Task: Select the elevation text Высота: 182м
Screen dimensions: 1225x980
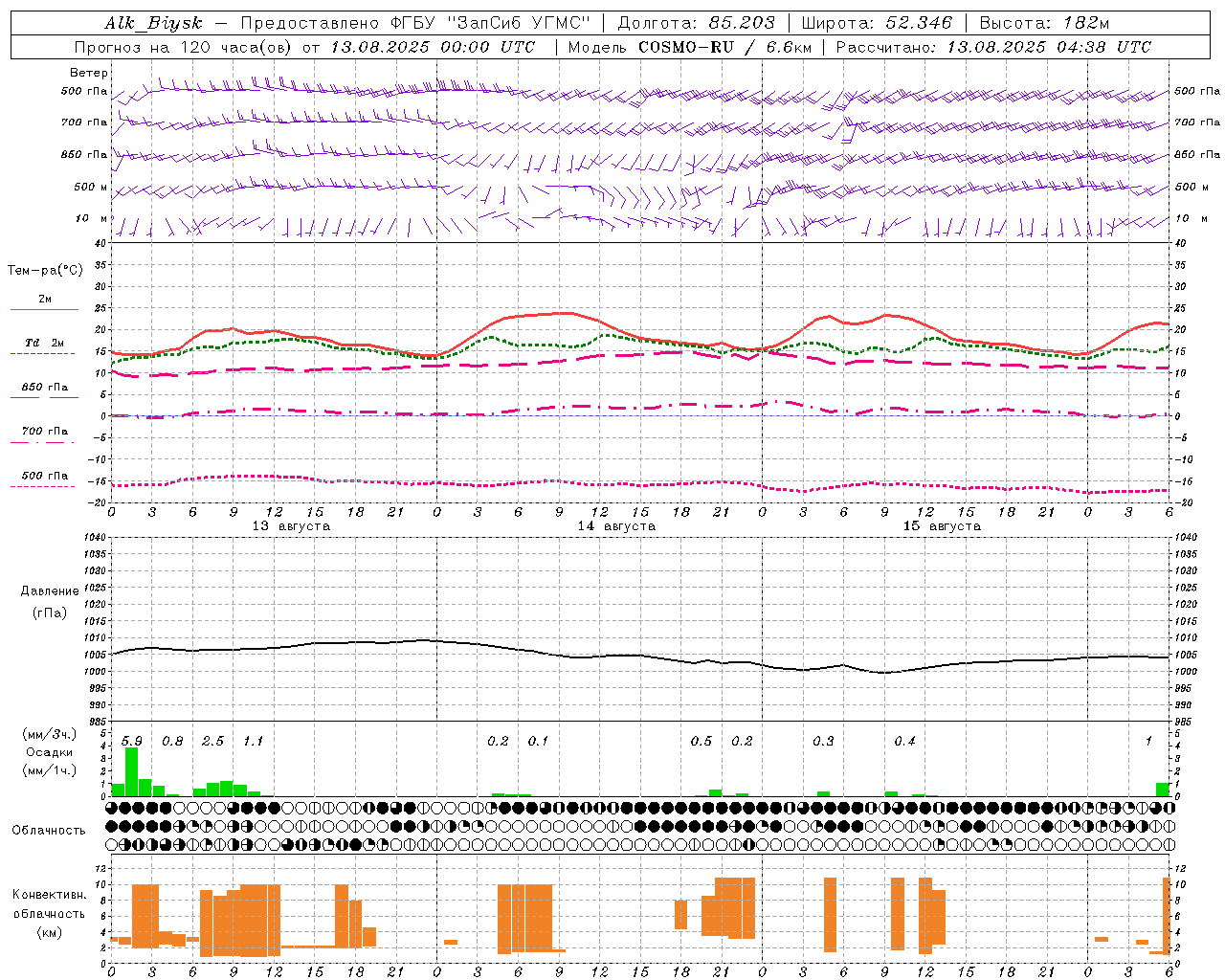Action: coord(1045,24)
